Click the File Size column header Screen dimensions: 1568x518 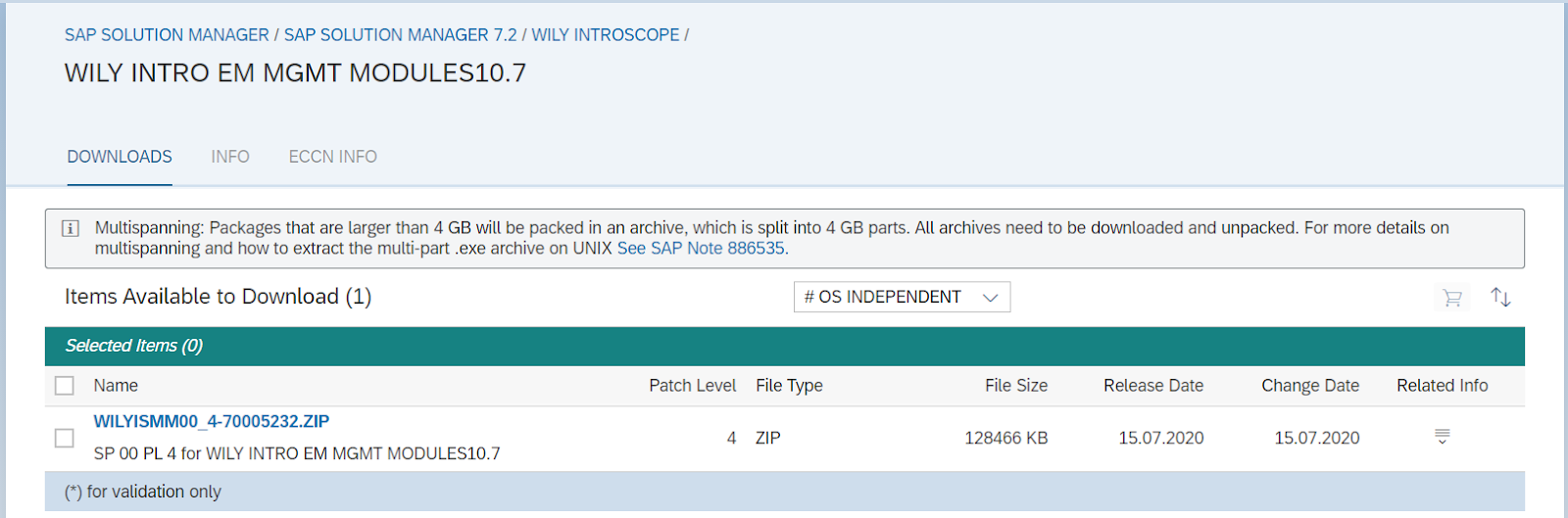1016,386
